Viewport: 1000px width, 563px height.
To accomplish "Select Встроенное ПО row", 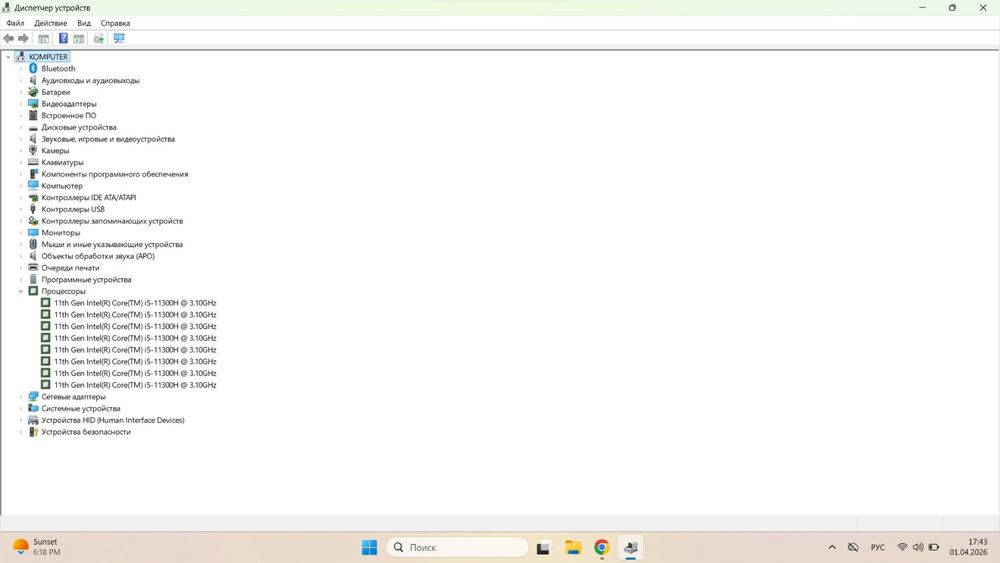I will pos(68,115).
